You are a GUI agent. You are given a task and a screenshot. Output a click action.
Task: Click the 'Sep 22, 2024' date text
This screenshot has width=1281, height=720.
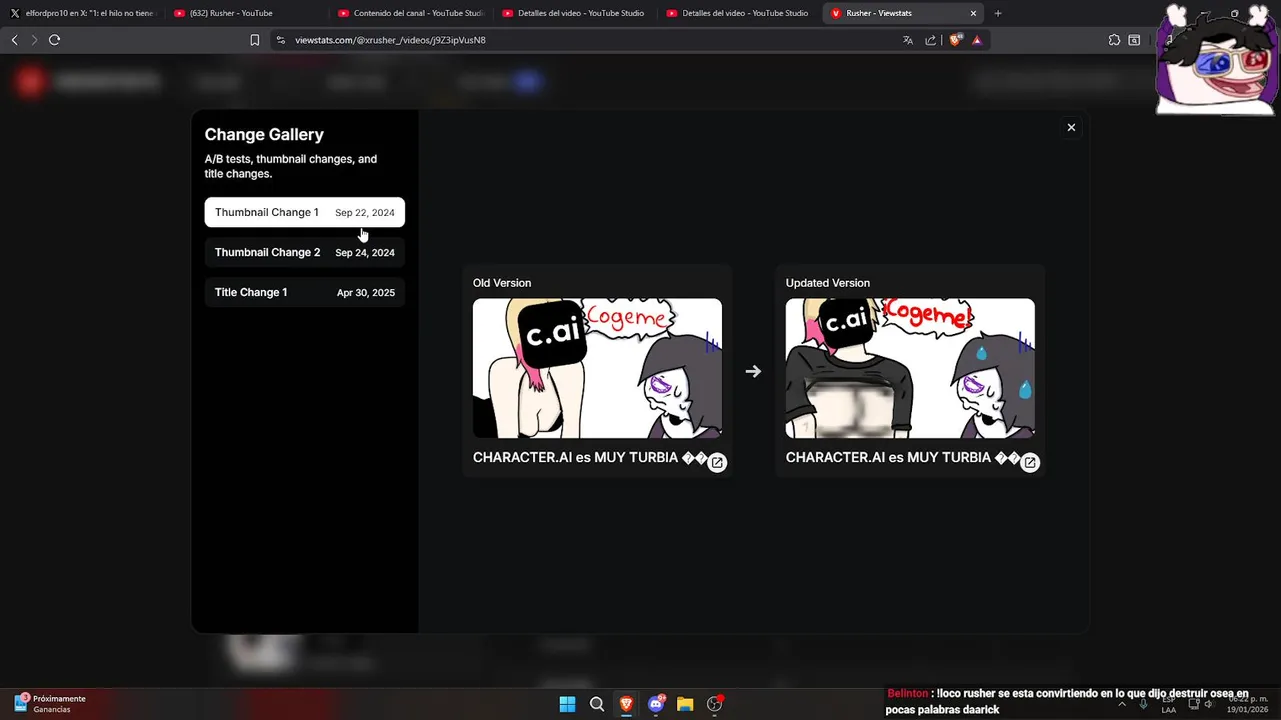coord(365,213)
